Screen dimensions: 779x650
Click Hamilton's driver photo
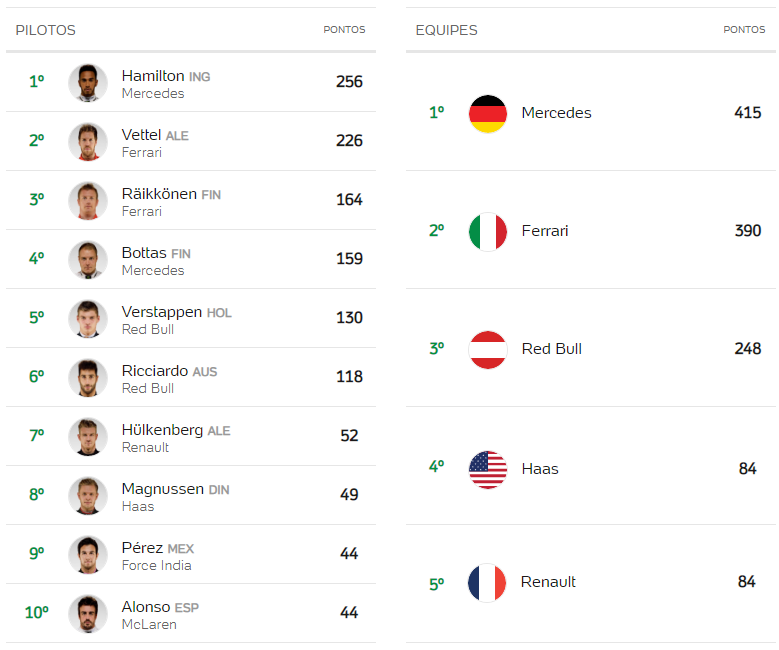pyautogui.click(x=88, y=82)
